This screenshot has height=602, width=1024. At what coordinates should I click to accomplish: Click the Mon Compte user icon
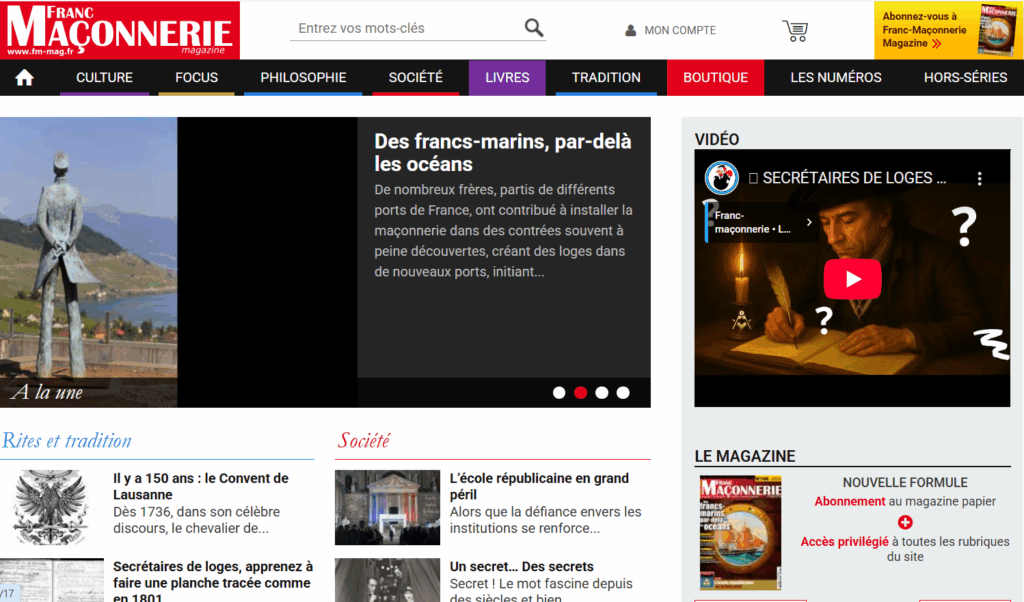click(x=630, y=30)
